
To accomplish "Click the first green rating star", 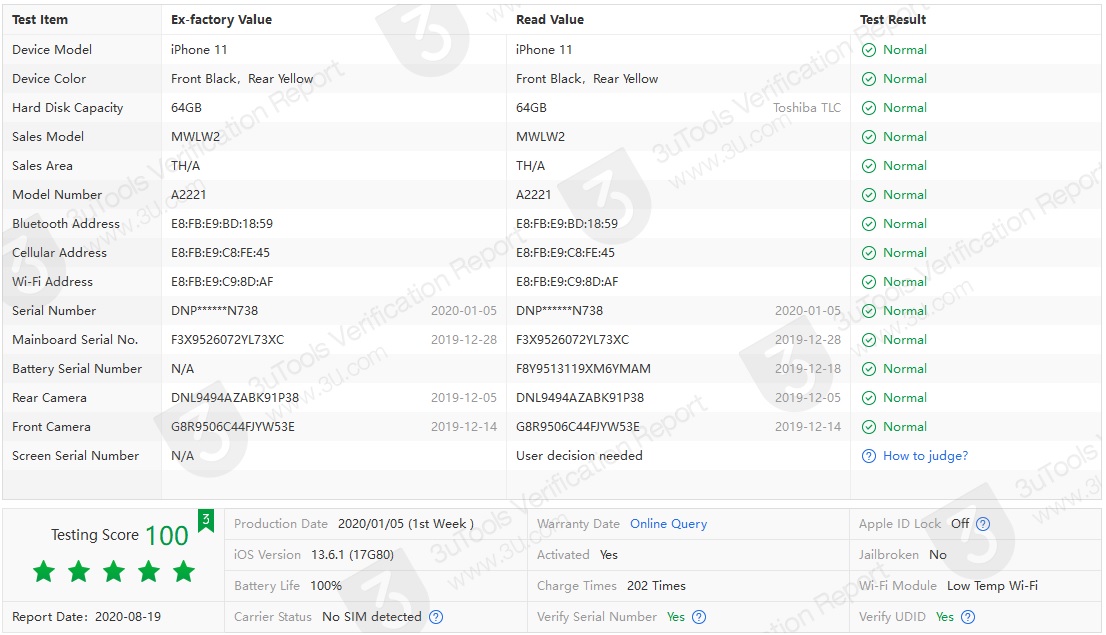I will point(44,572).
